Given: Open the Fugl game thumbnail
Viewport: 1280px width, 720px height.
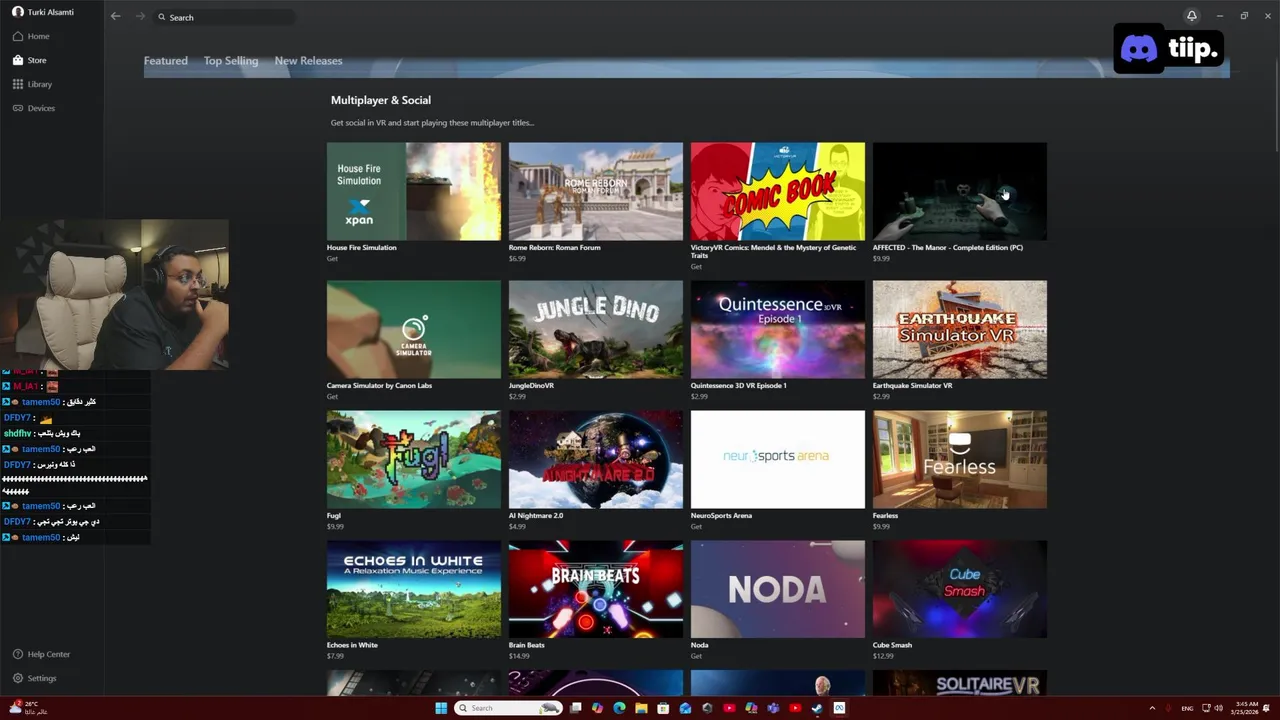Looking at the screenshot, I should pos(414,459).
